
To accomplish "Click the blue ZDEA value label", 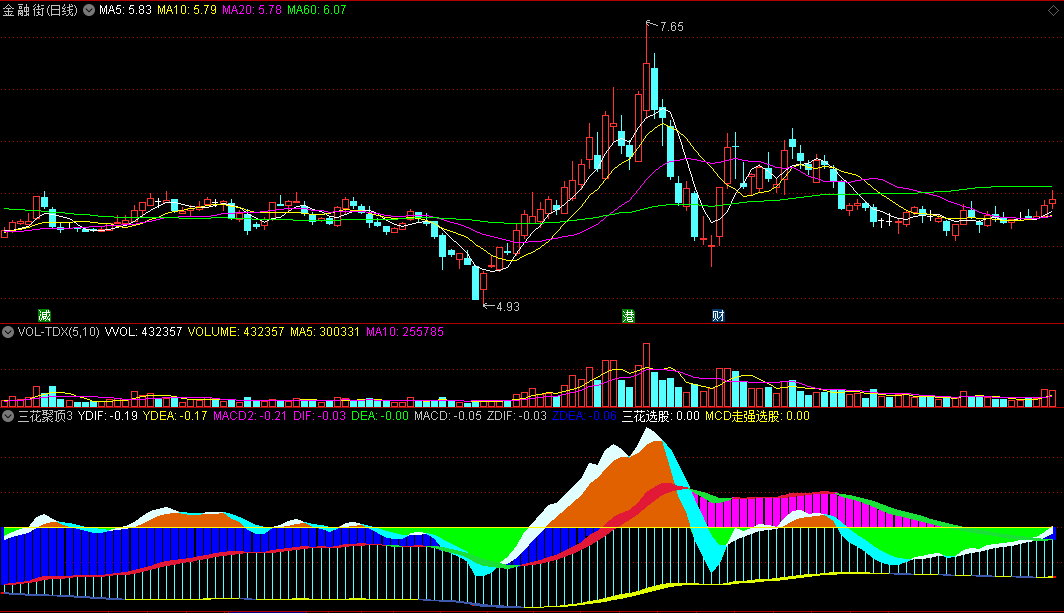I will [x=584, y=416].
